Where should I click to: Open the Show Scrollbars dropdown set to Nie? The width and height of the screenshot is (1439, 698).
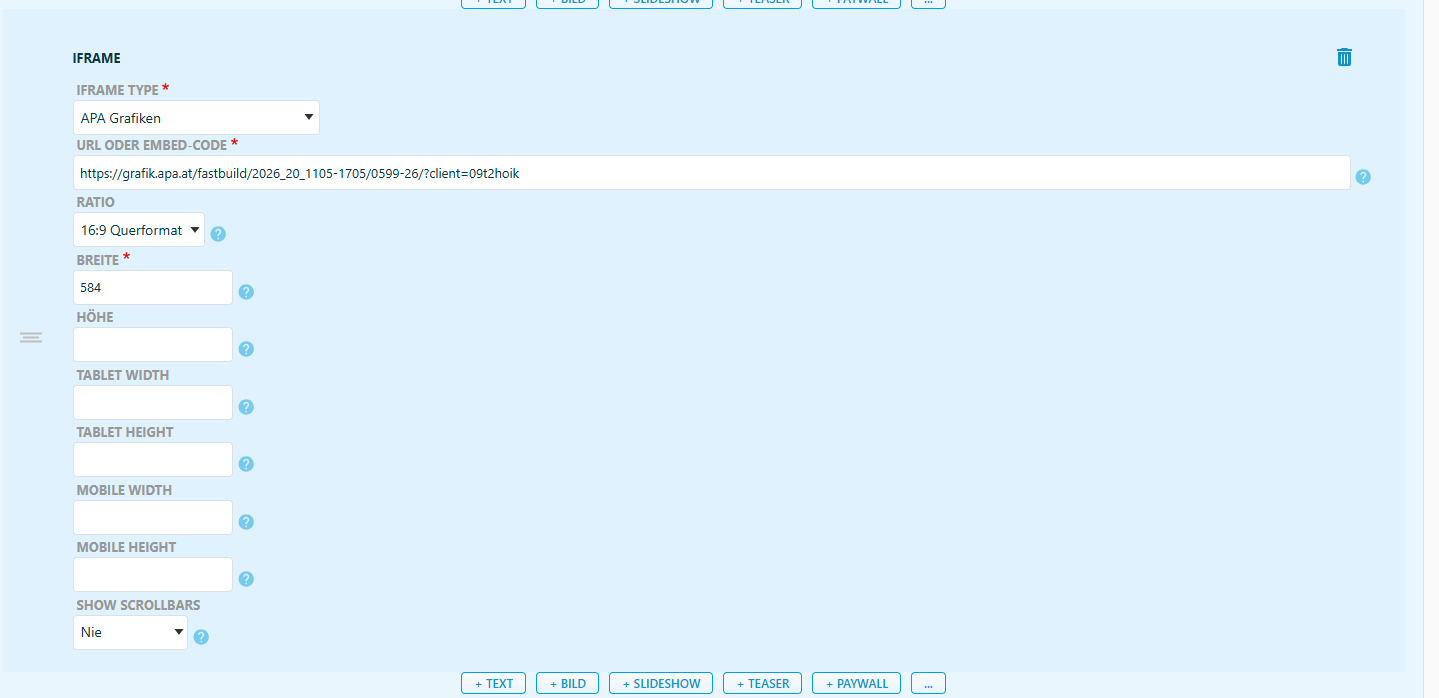point(131,632)
